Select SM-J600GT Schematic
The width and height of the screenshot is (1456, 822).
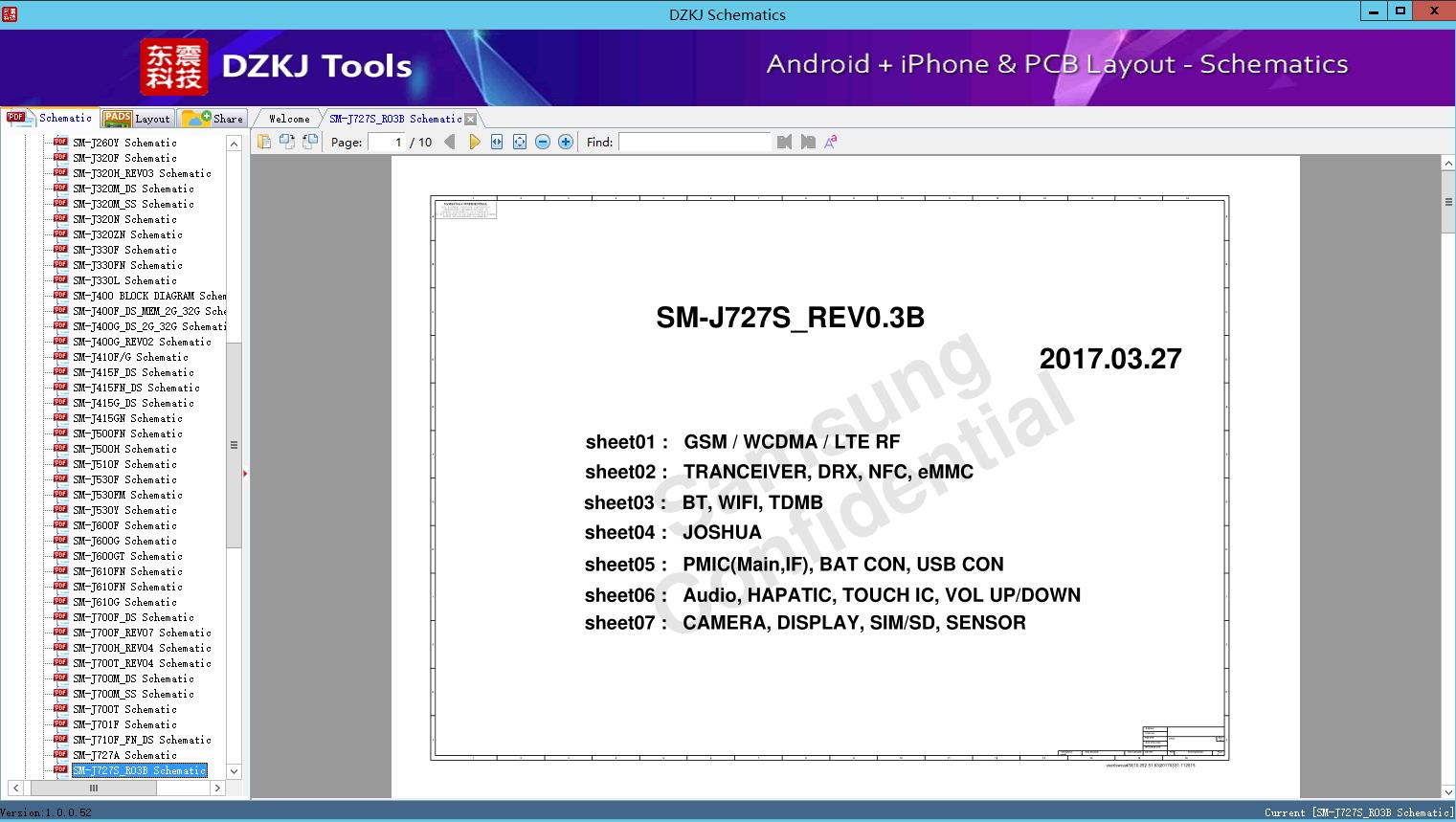pyautogui.click(x=127, y=556)
